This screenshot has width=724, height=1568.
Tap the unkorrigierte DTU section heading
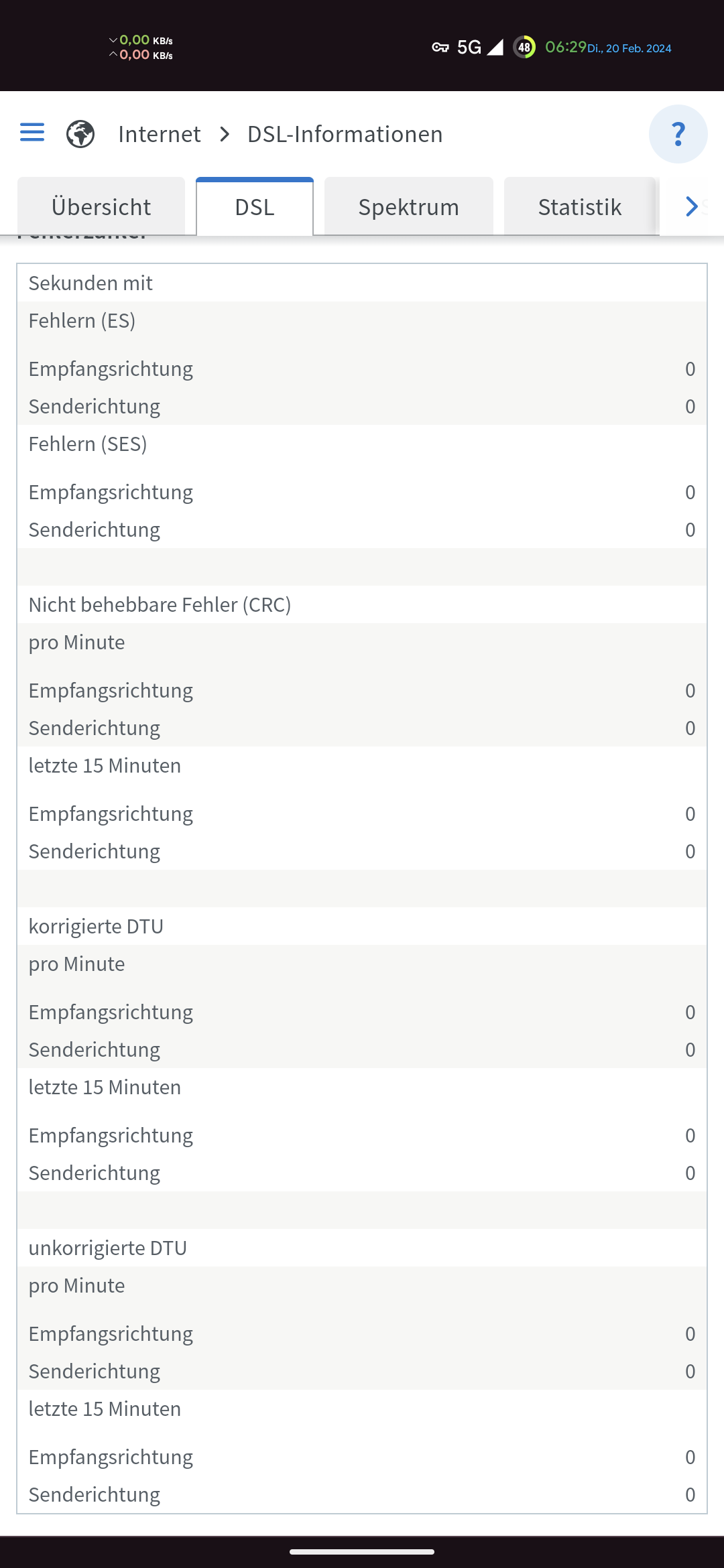(x=108, y=1248)
